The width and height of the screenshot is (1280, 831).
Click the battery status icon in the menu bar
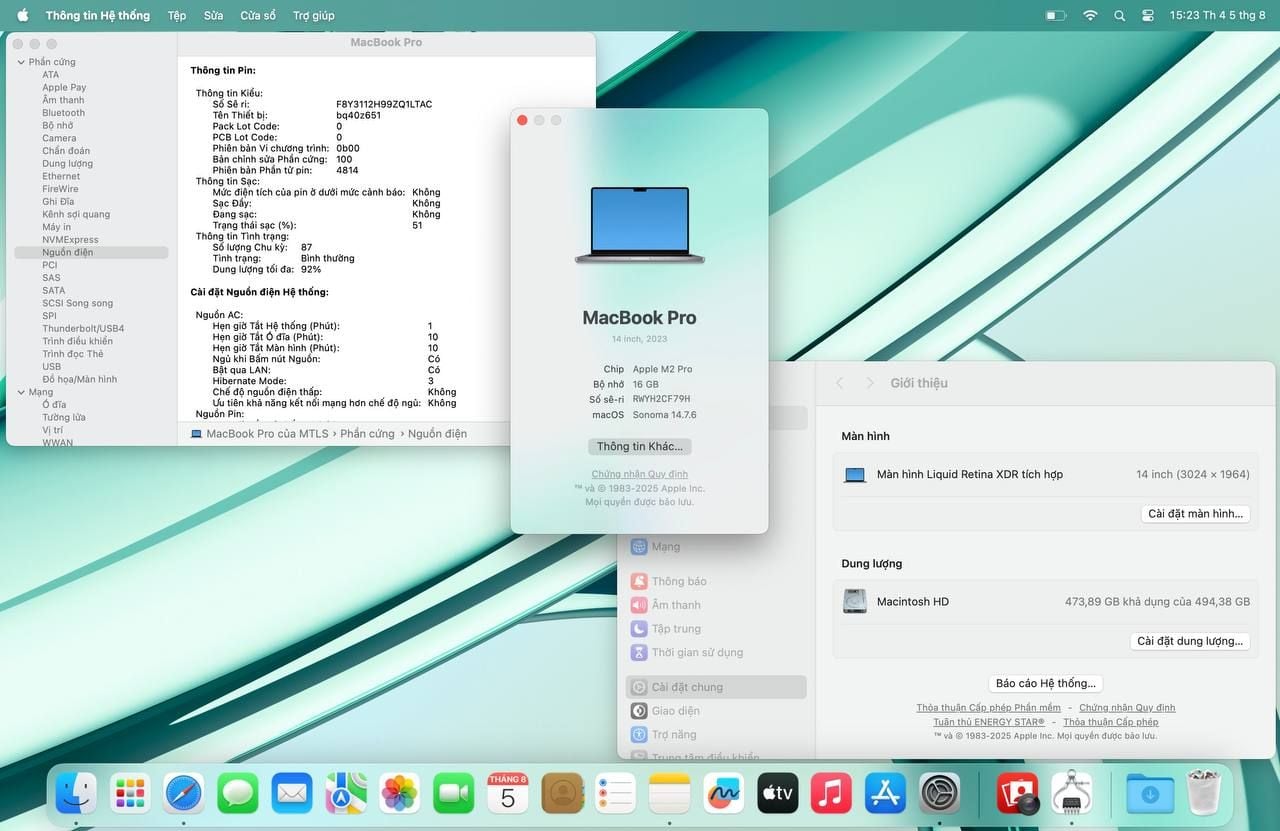[x=1056, y=16]
